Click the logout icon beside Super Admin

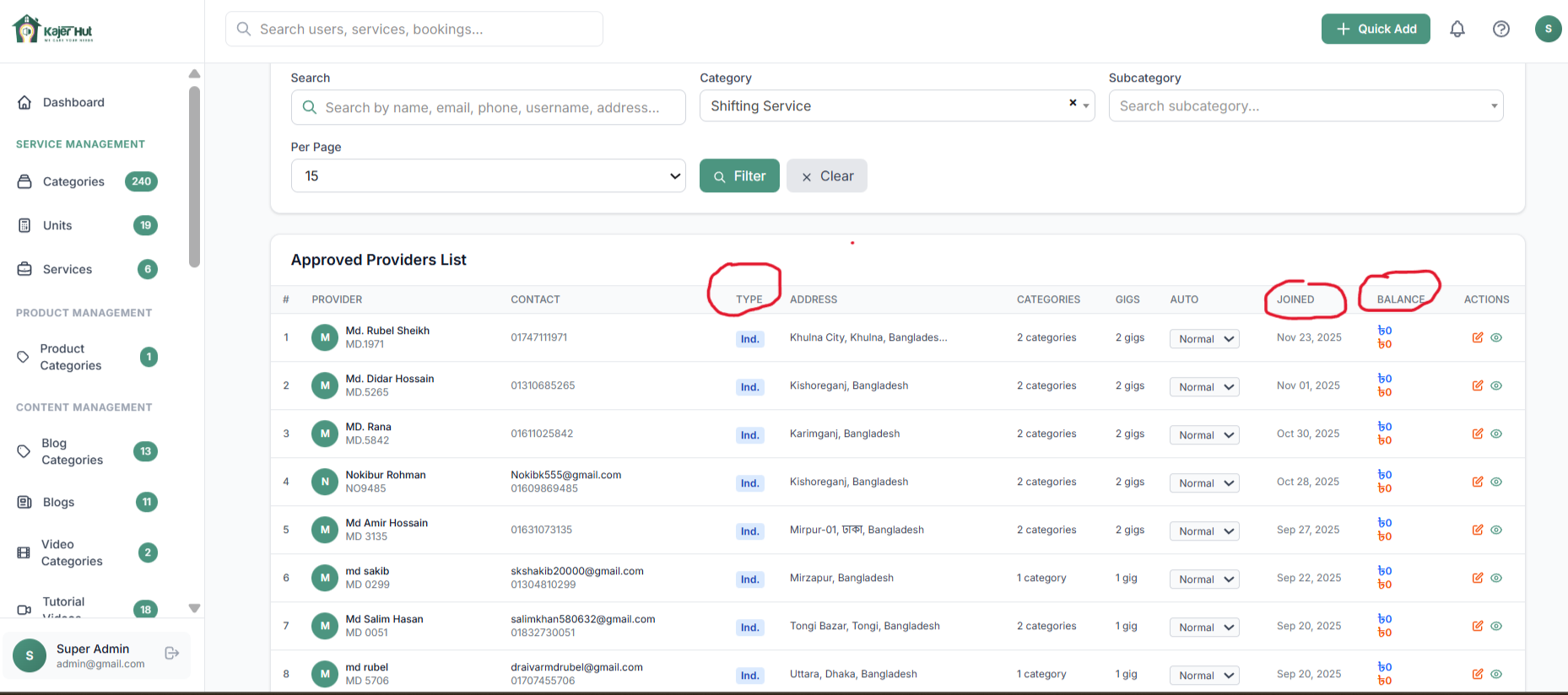coord(172,653)
